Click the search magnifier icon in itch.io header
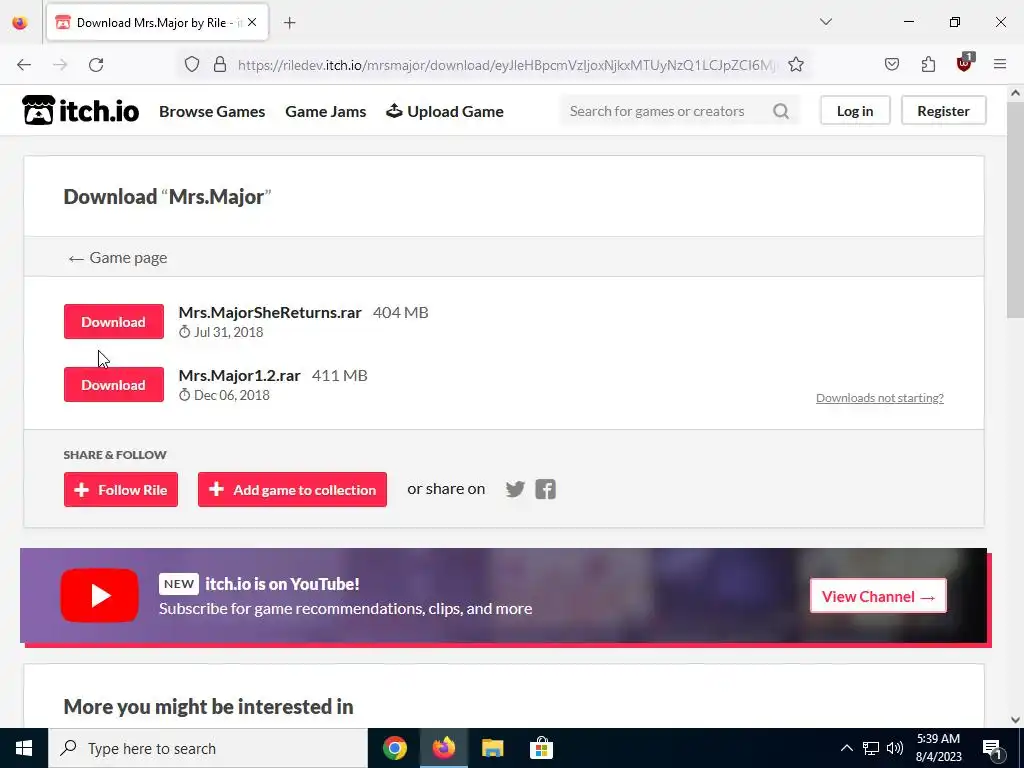Image resolution: width=1024 pixels, height=768 pixels. click(x=781, y=111)
